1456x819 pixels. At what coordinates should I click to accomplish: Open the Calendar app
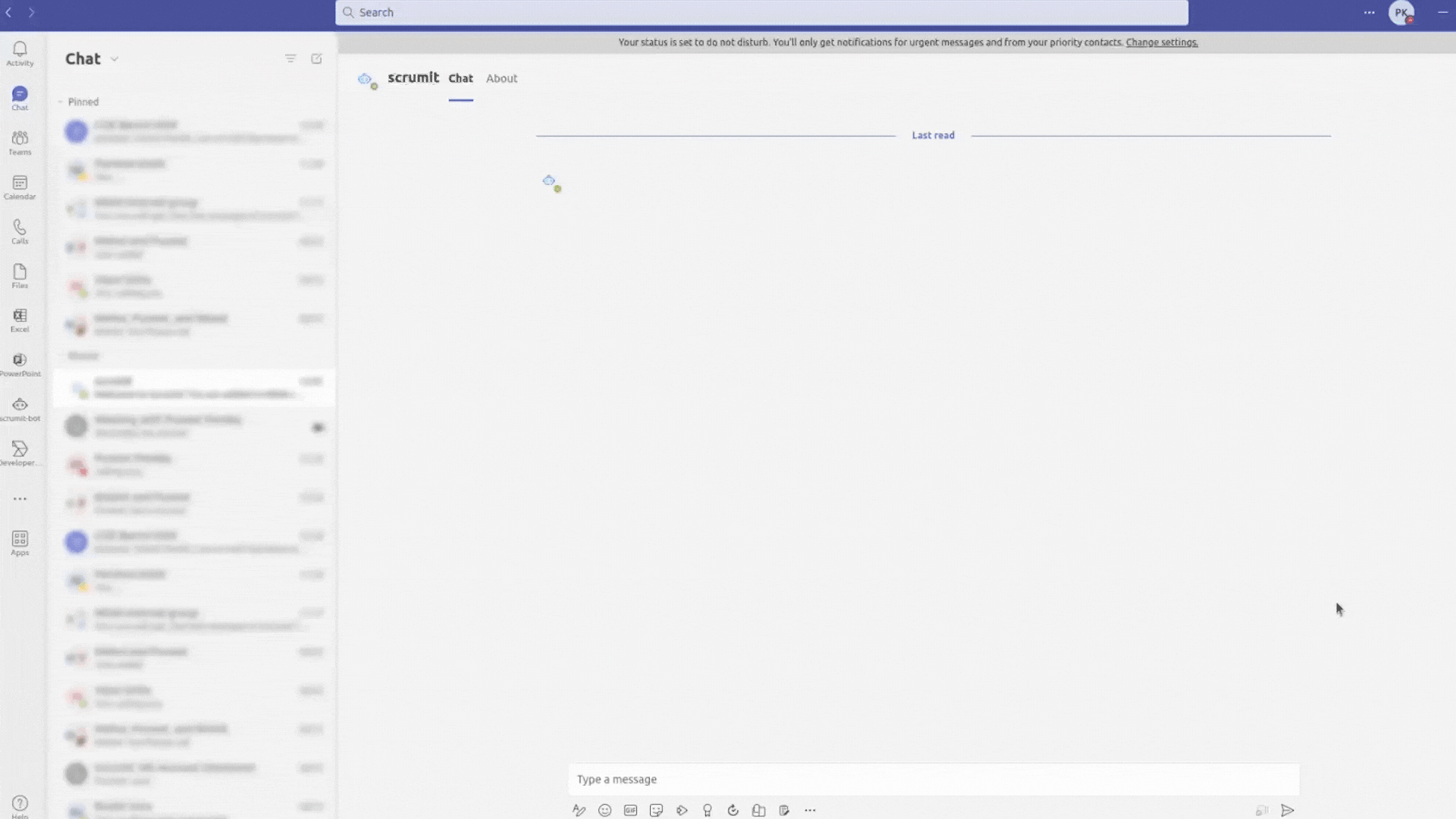tap(20, 187)
